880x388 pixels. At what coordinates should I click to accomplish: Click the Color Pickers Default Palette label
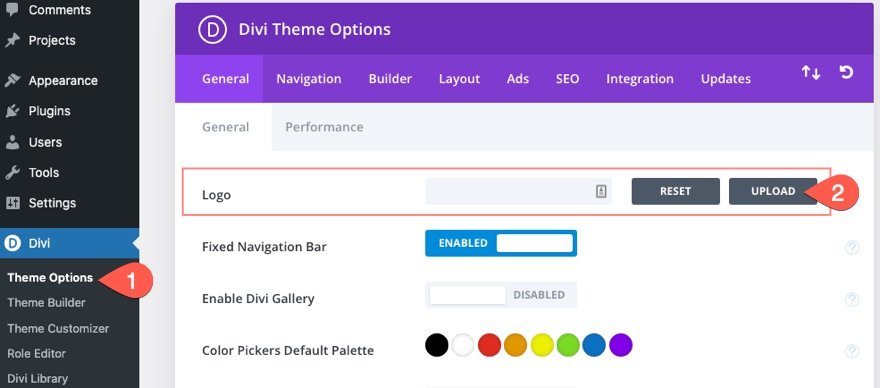[x=287, y=350]
